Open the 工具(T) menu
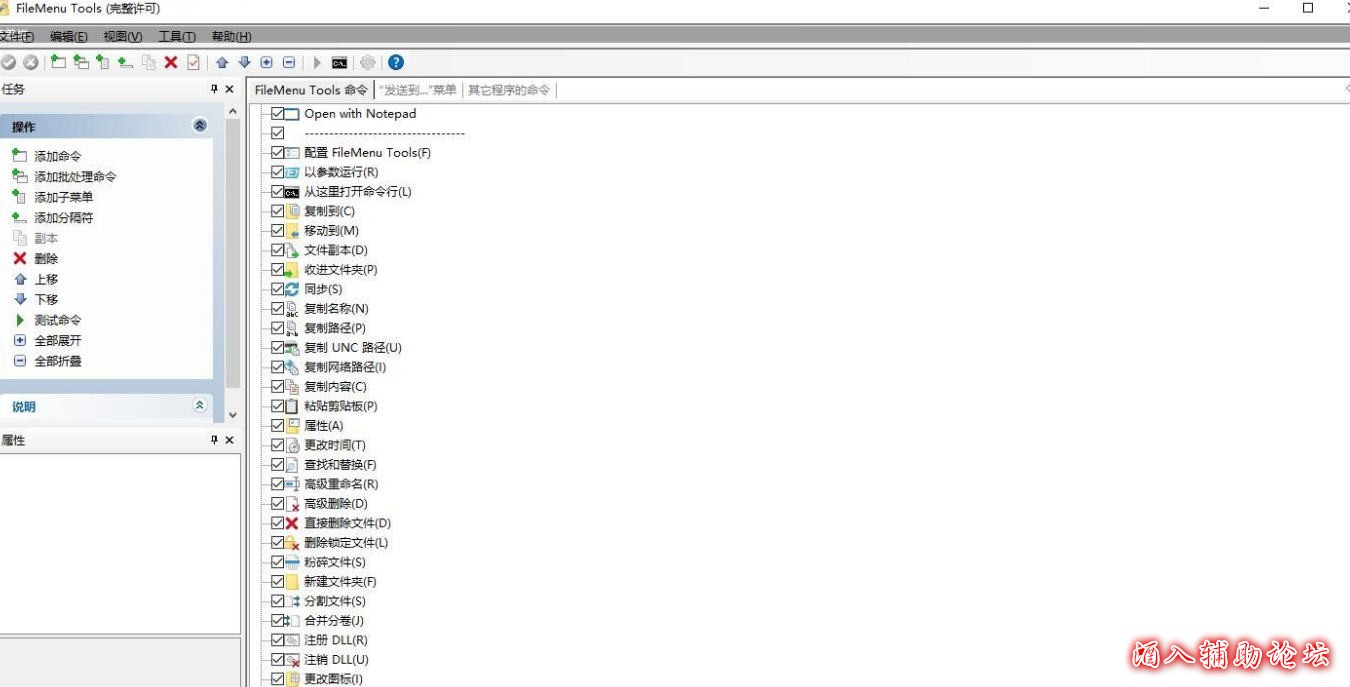 click(177, 37)
